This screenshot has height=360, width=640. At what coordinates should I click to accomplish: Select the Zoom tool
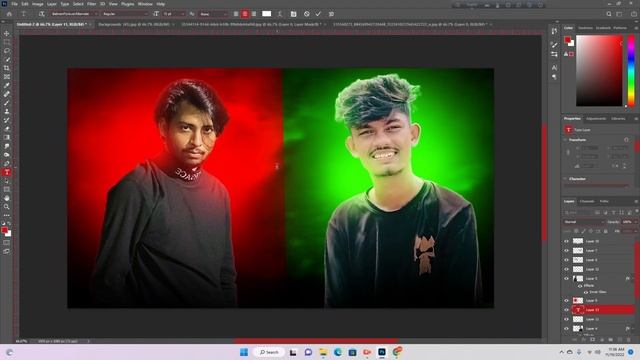pyautogui.click(x=7, y=207)
